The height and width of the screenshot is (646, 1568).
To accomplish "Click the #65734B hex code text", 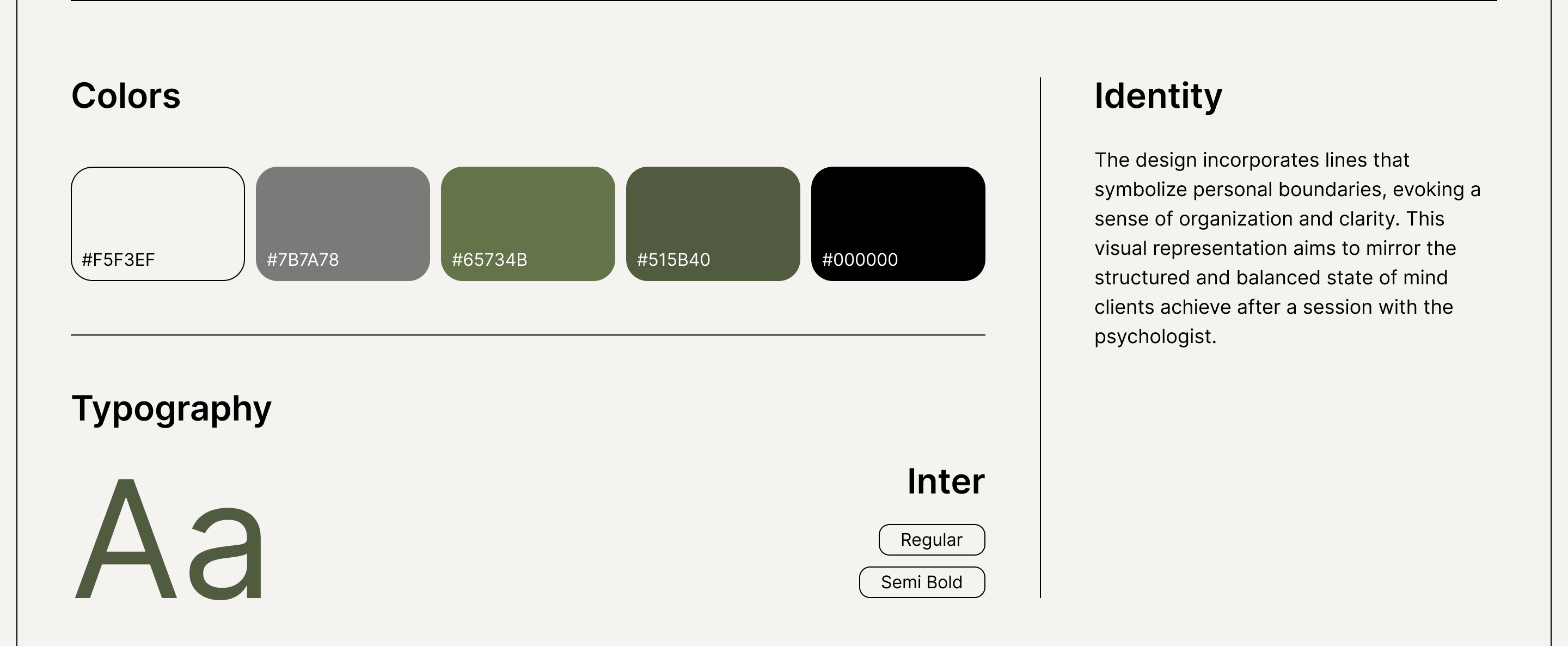I will [x=489, y=260].
